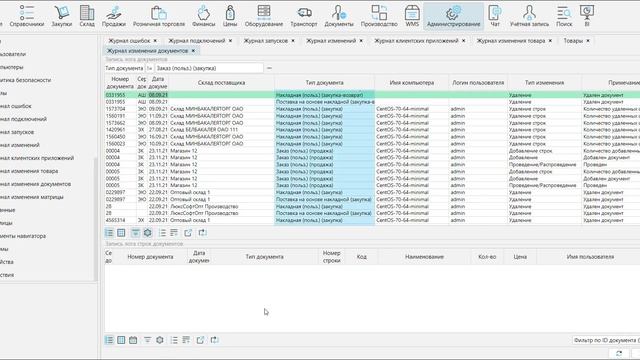640x360 pixels.
Task: Sort by Имя компьютера column header
Action: (411, 82)
